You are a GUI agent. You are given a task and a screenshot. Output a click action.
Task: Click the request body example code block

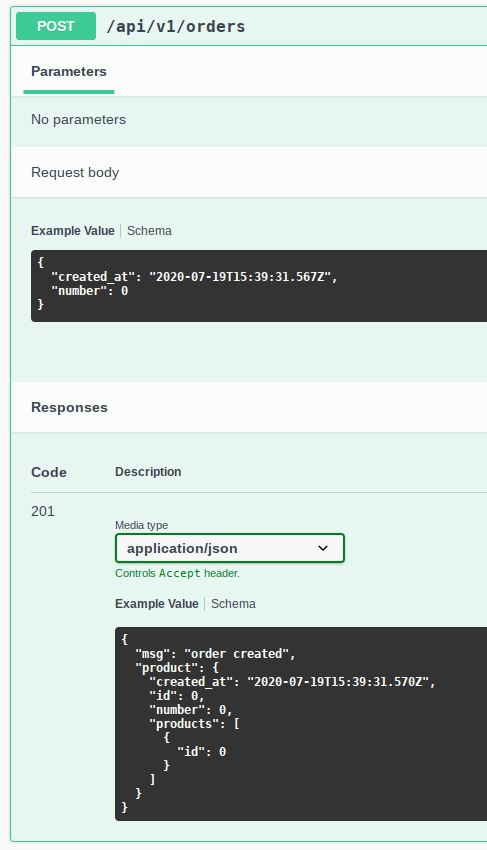259,286
